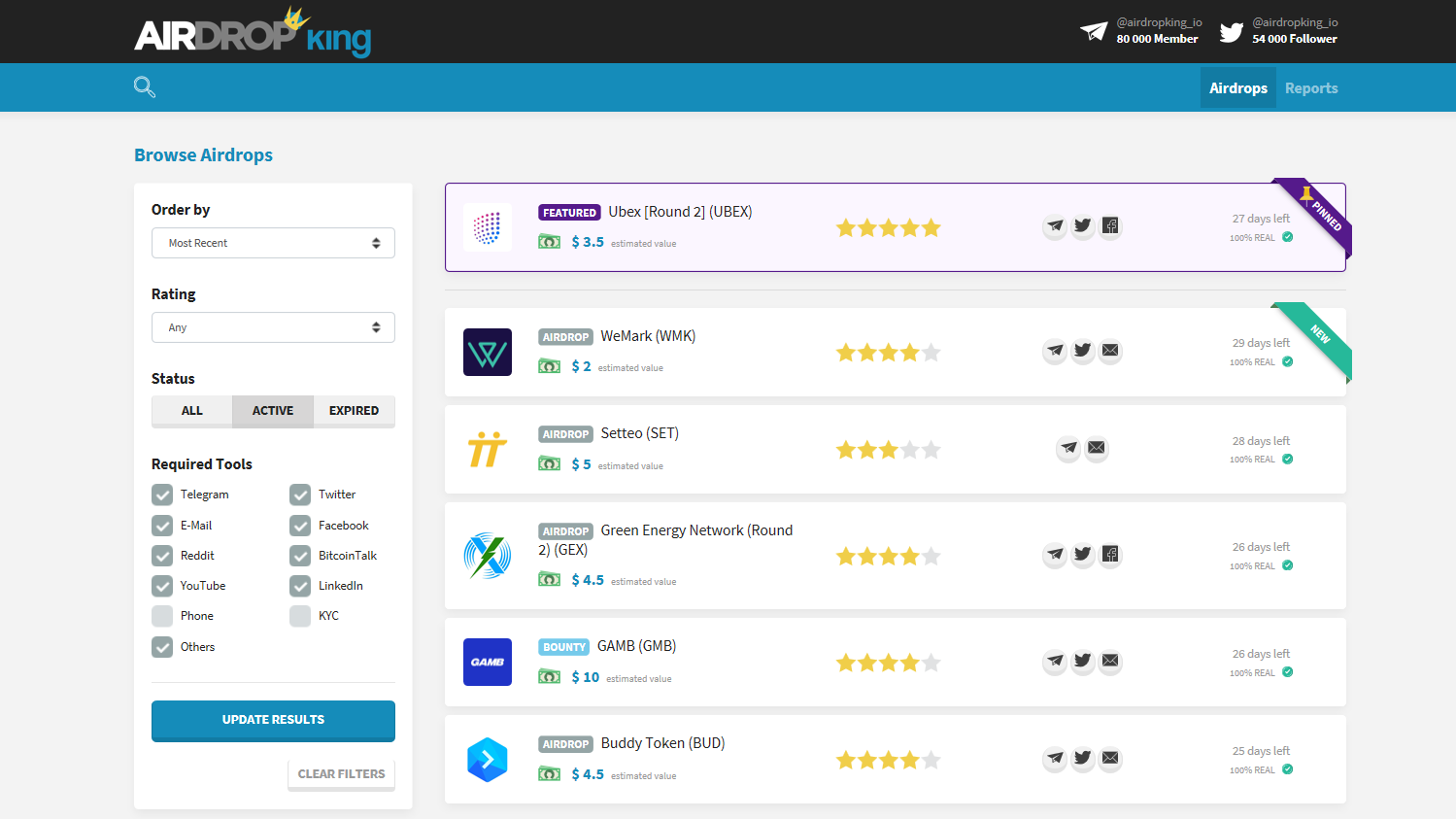Image resolution: width=1456 pixels, height=819 pixels.
Task: Click Twitter icon on Green Energy Network row
Action: coord(1083,555)
